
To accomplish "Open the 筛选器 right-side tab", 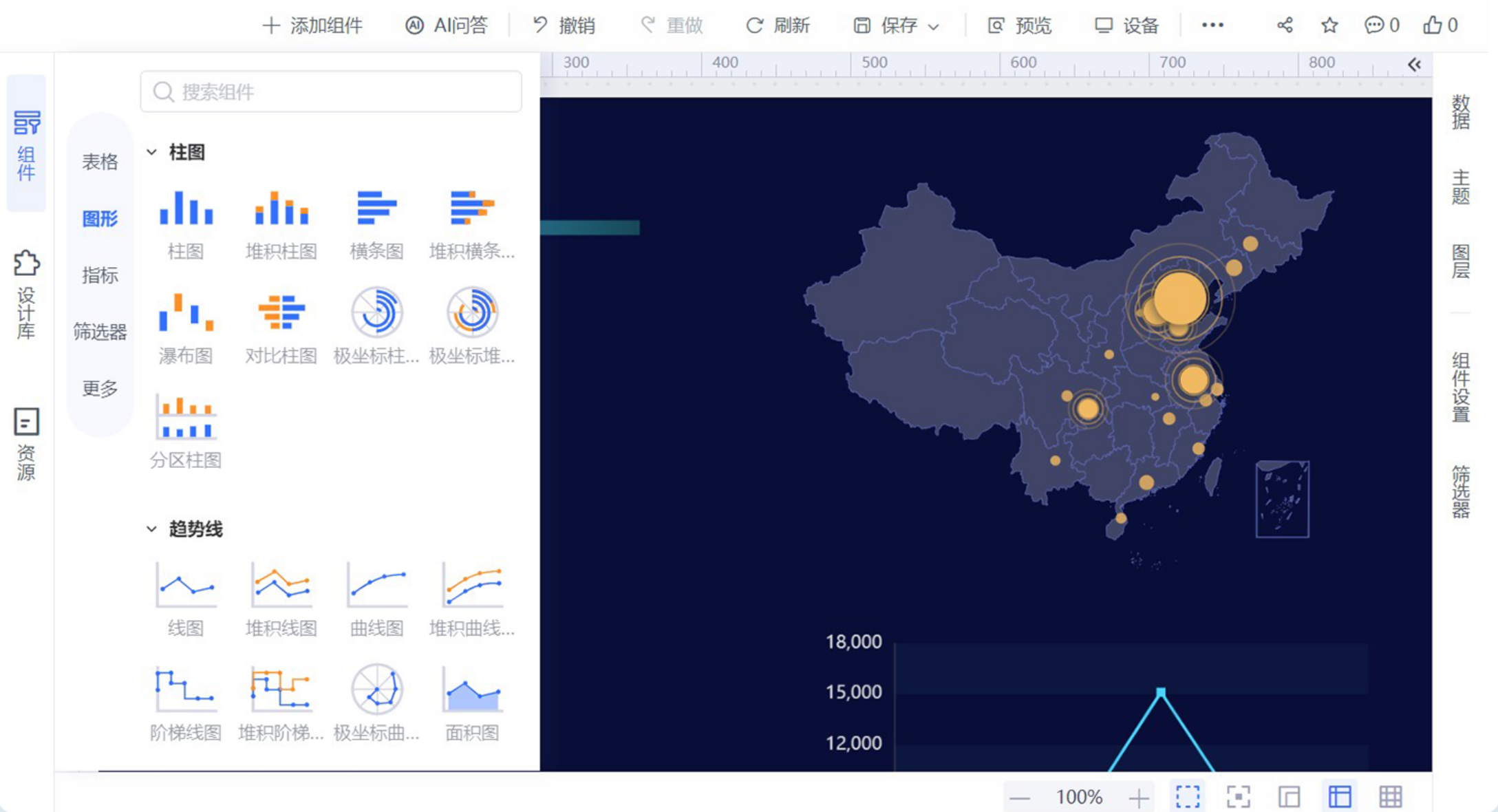I will [1460, 491].
